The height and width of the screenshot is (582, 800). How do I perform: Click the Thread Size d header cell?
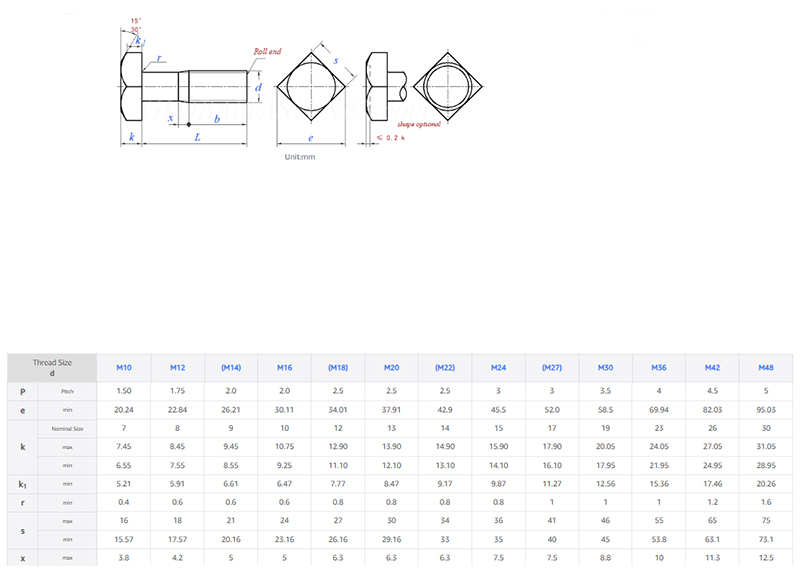coord(52,367)
